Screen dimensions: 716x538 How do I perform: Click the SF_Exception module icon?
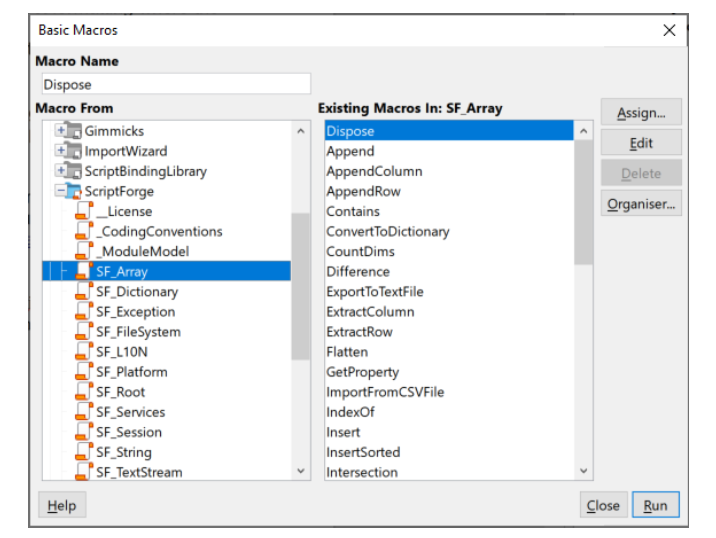coord(84,312)
